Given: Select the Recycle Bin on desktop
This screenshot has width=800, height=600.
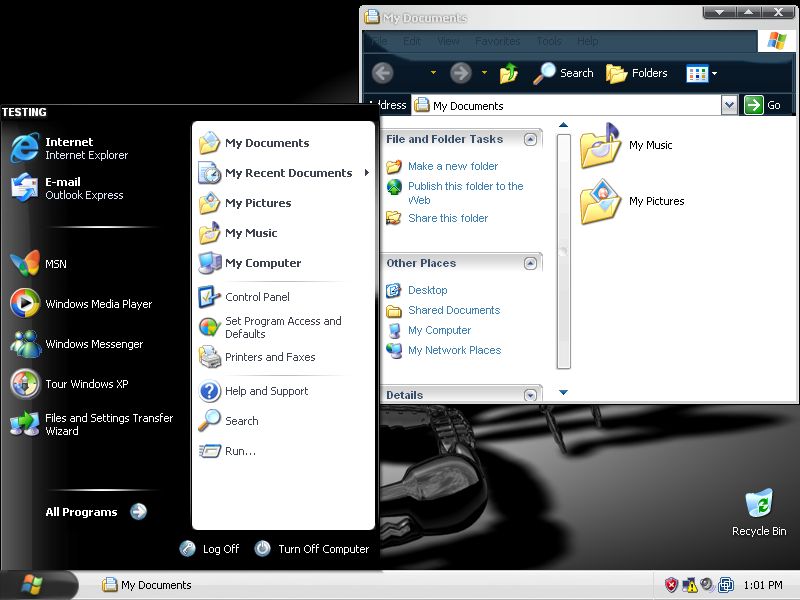Looking at the screenshot, I should point(759,513).
